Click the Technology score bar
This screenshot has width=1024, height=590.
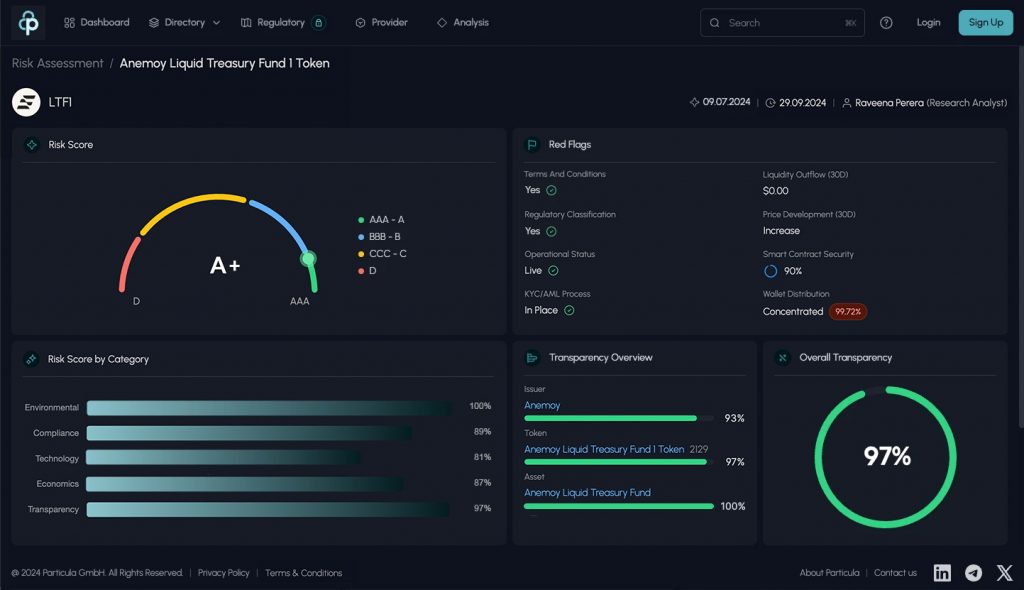coord(224,457)
